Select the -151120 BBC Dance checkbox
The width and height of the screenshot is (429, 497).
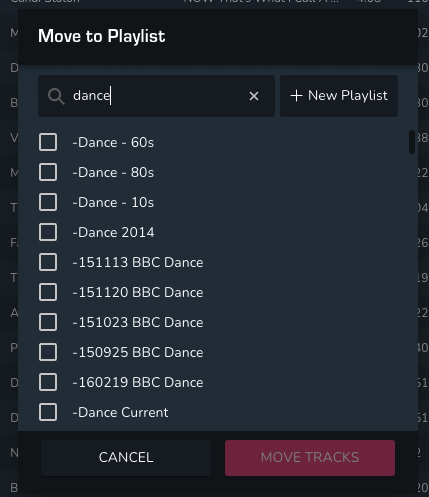tap(48, 292)
